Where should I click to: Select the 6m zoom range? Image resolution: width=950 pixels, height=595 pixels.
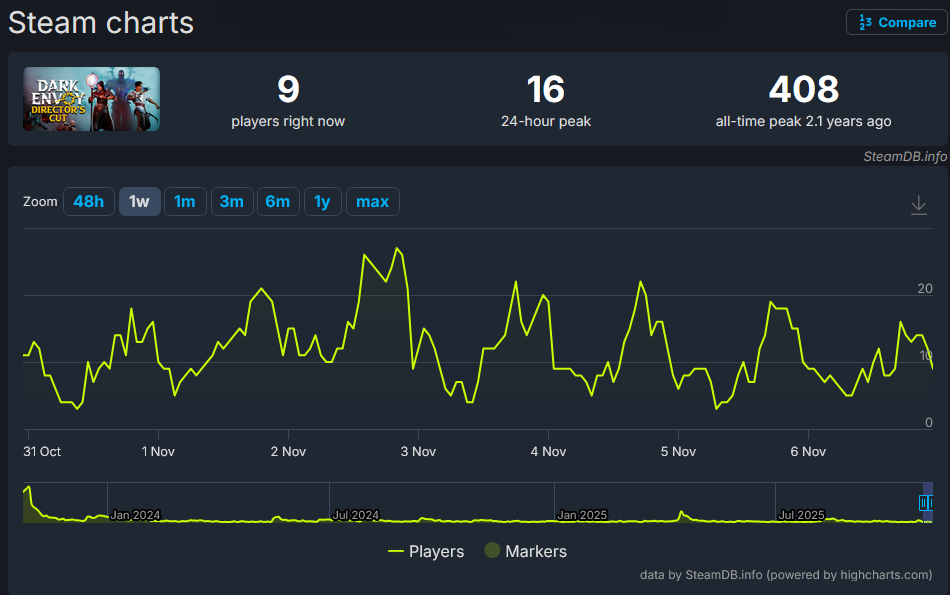[x=278, y=201]
